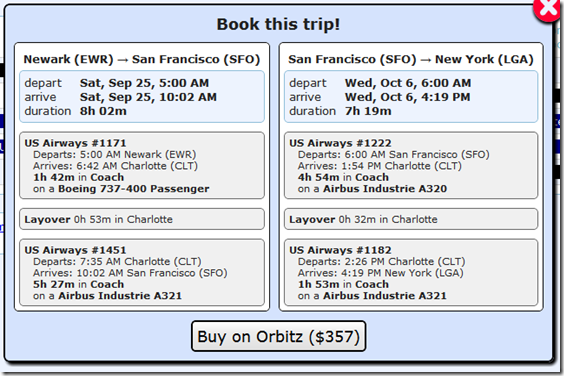
Task: Open the US Airways #1171 flight segment
Action: coord(142,166)
